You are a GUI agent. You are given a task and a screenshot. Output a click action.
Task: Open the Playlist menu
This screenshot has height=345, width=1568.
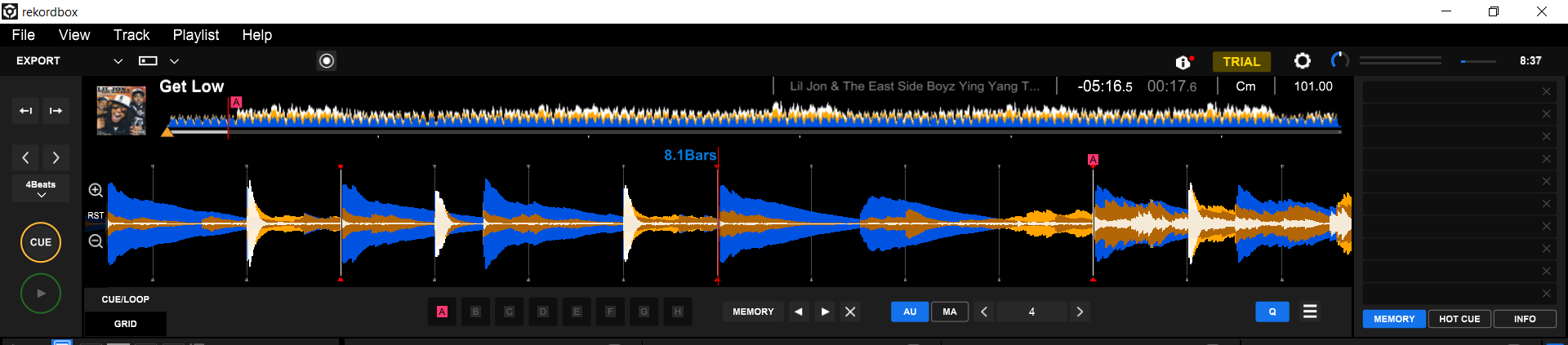tap(196, 35)
